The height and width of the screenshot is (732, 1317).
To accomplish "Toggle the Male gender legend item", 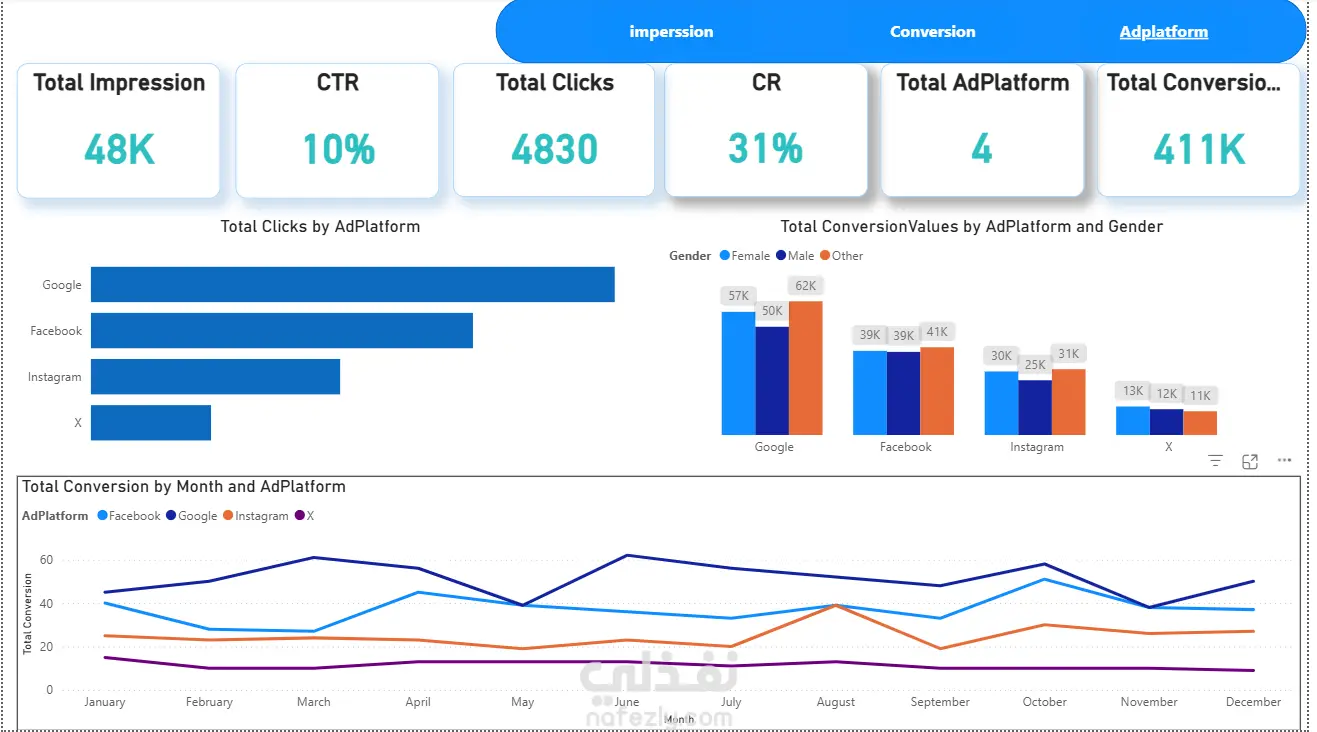I will point(794,256).
